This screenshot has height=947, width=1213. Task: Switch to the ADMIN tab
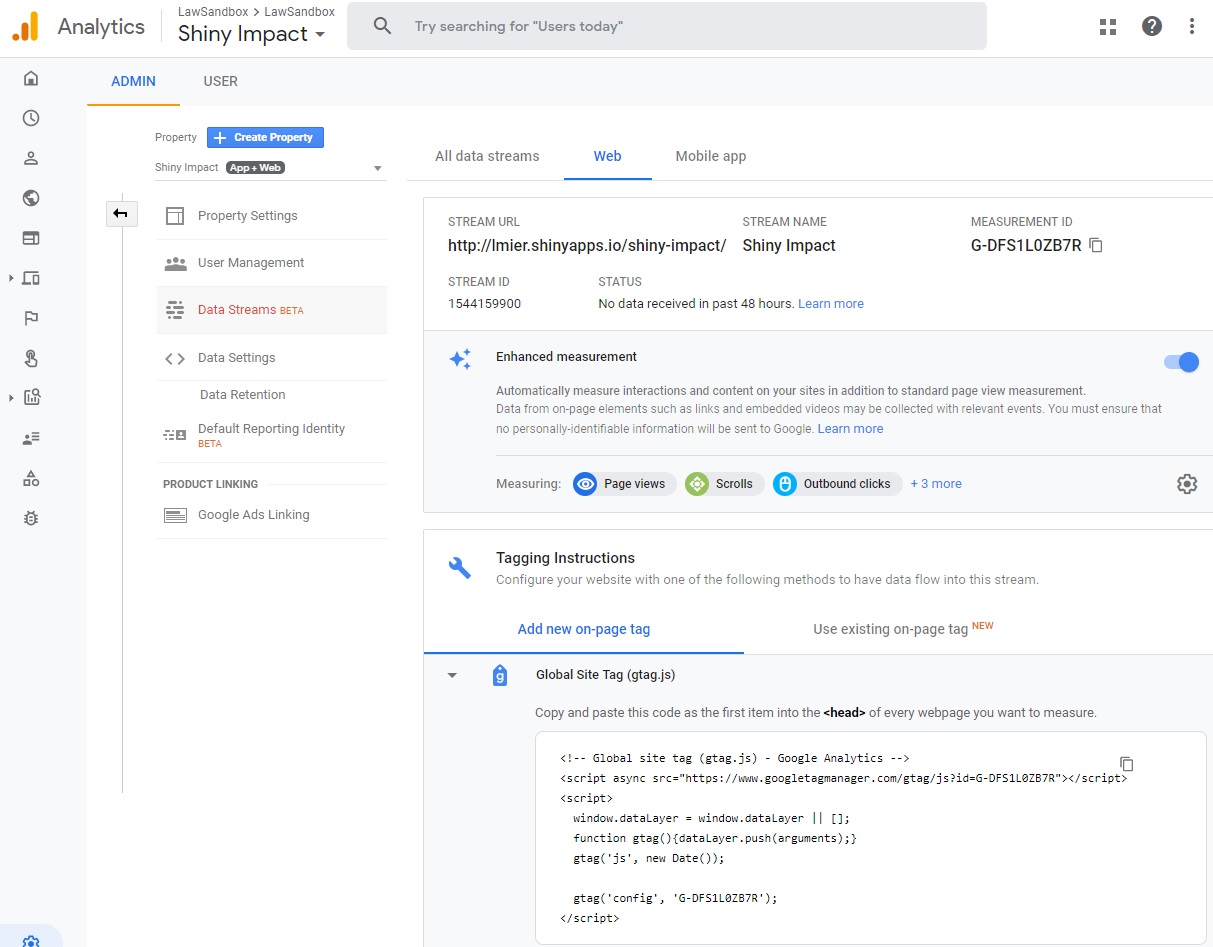[133, 81]
